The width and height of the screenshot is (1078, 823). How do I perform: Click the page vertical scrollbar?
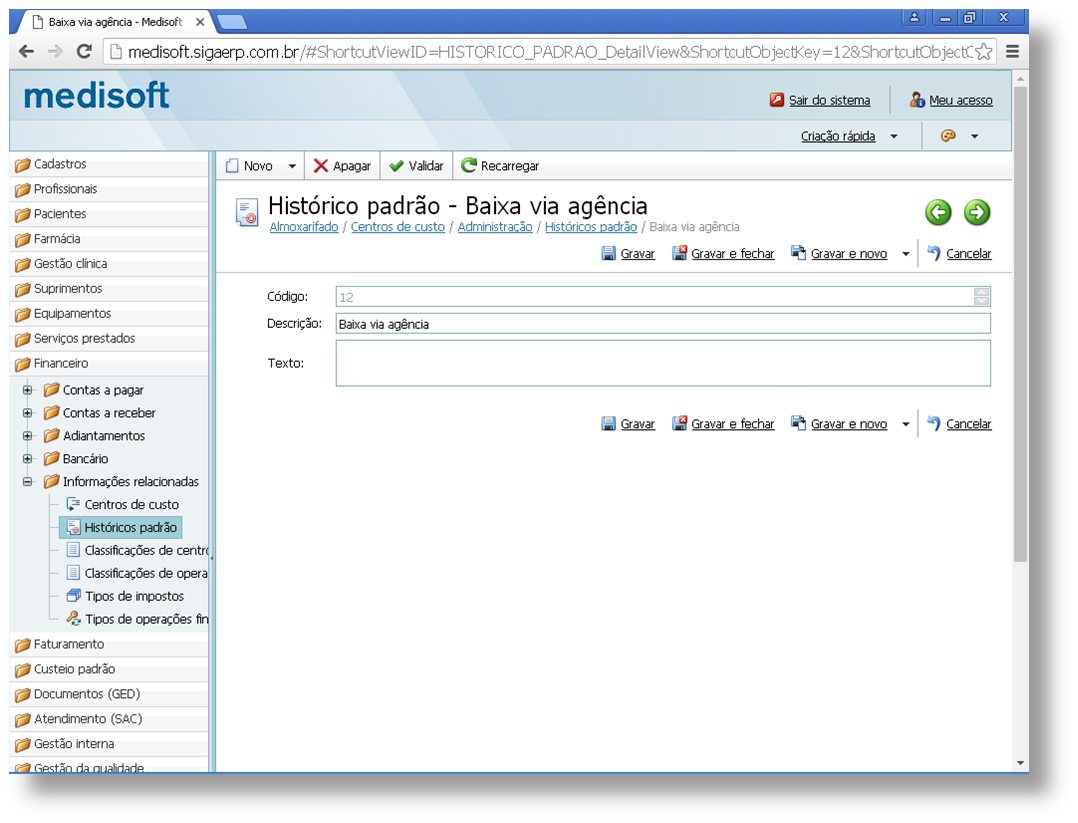(x=1020, y=323)
